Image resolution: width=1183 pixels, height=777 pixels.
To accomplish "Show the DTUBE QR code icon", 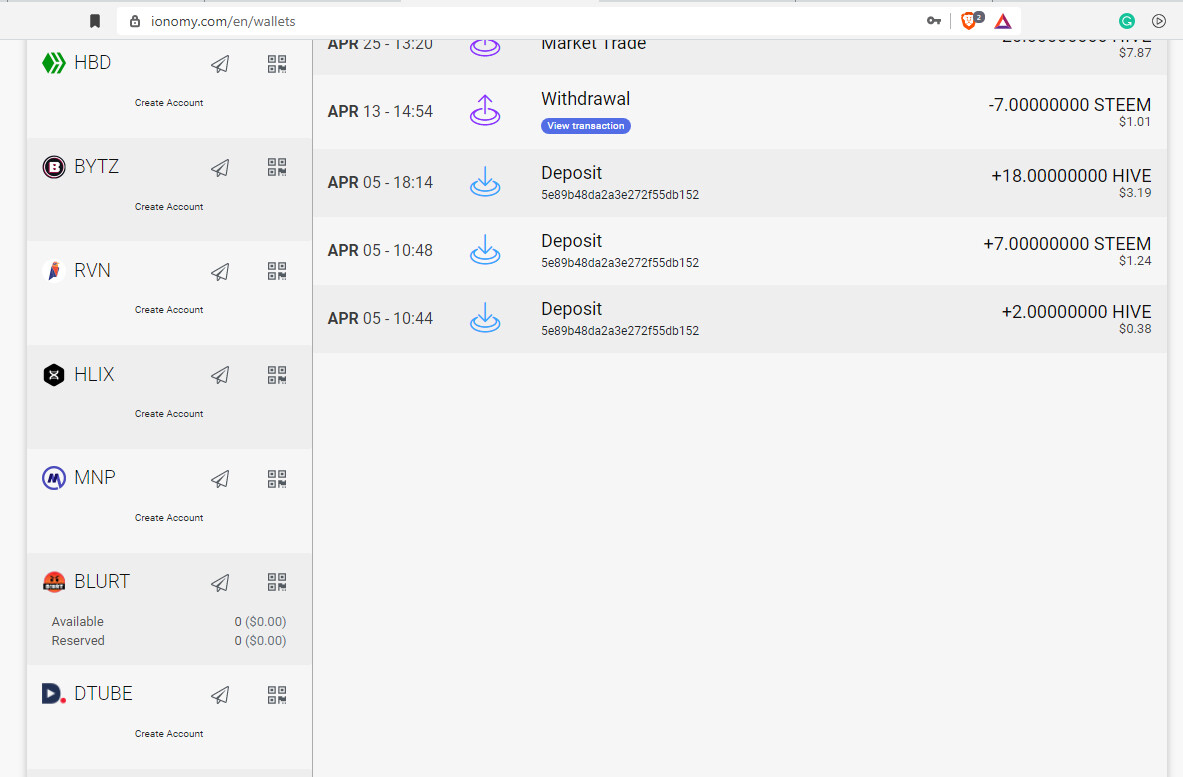I will tap(277, 695).
